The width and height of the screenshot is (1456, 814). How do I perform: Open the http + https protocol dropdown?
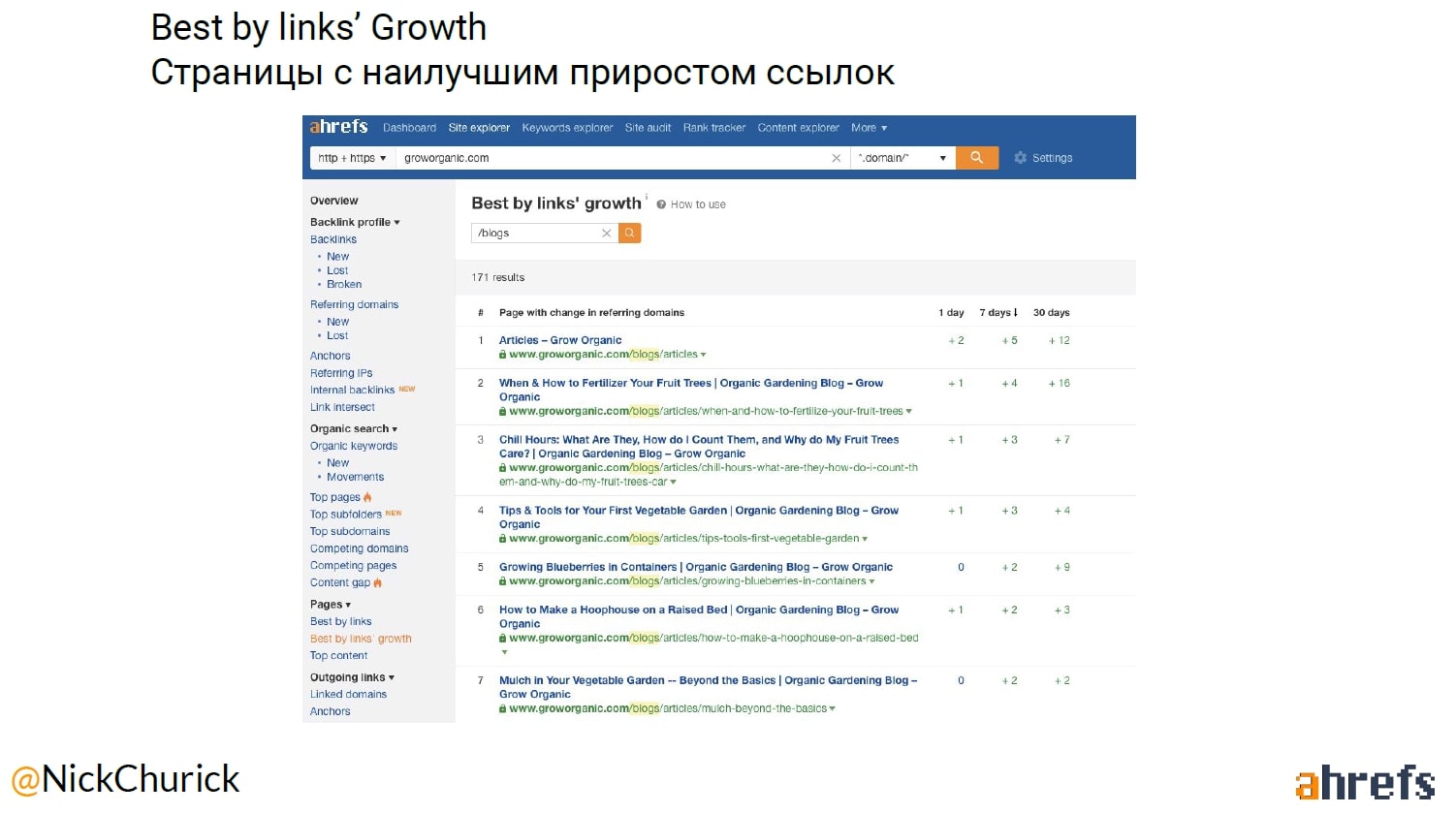pyautogui.click(x=352, y=158)
